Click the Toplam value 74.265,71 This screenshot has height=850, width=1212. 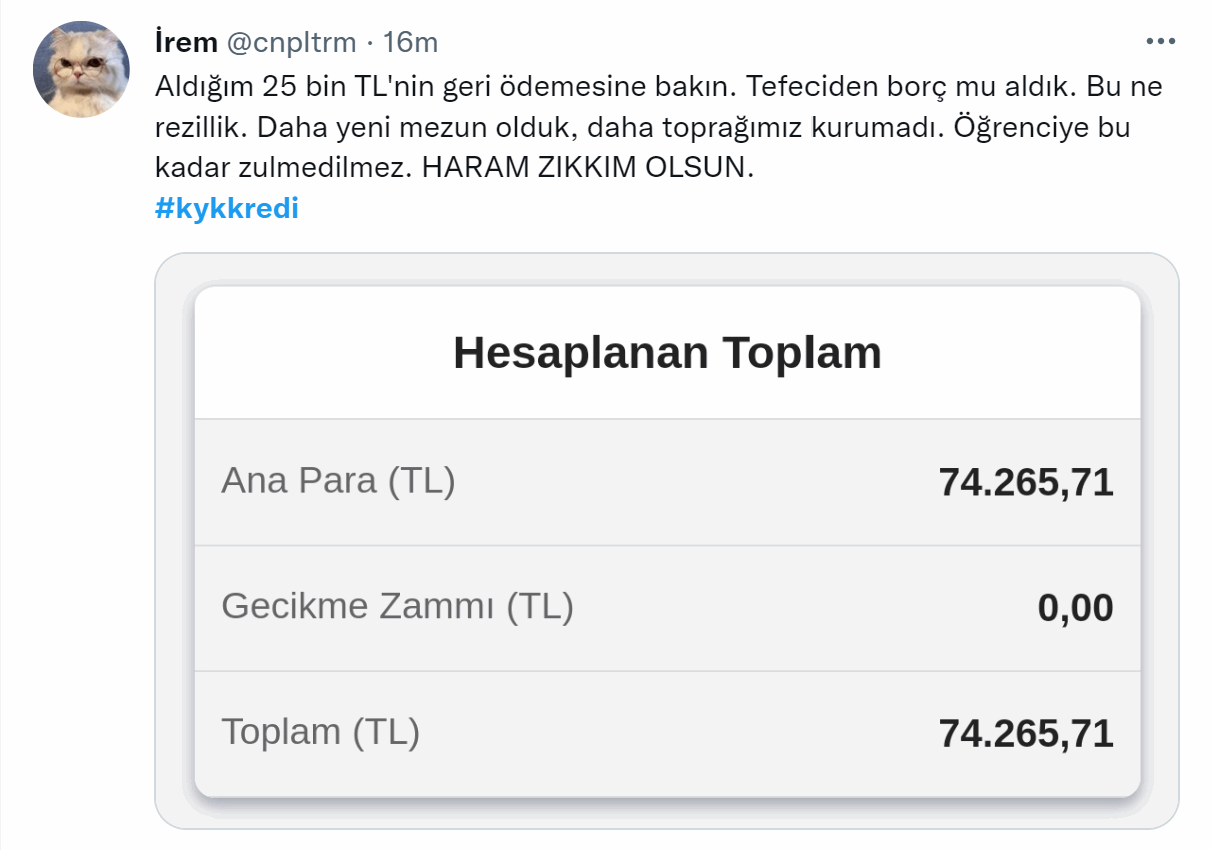1026,734
